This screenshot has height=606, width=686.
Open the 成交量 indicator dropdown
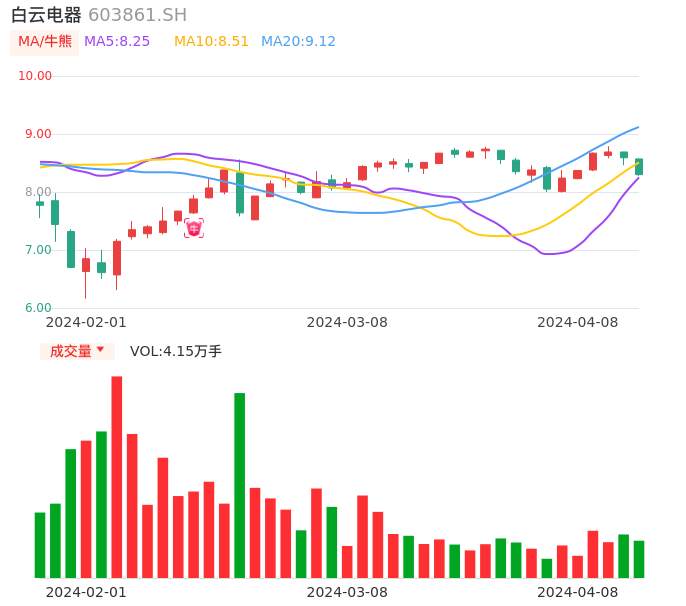click(77, 351)
